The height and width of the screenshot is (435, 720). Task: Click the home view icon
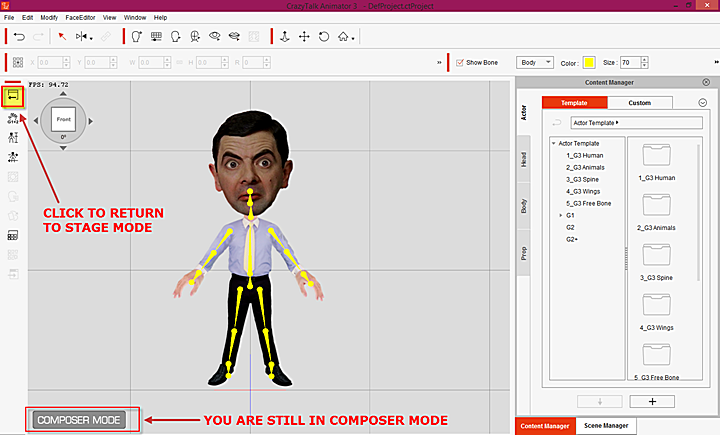point(344,37)
